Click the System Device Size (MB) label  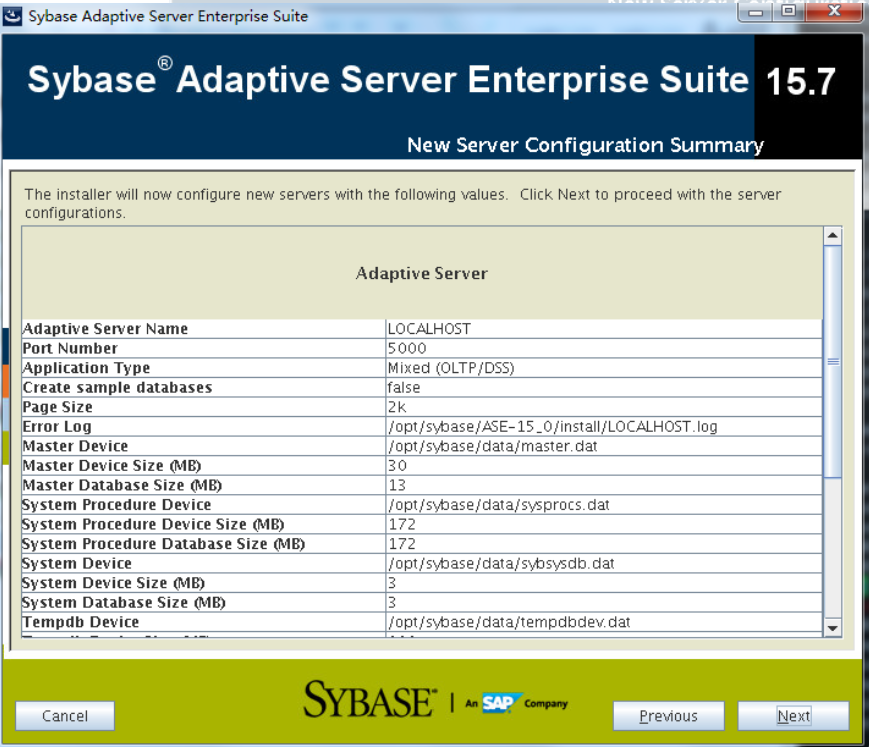(114, 583)
